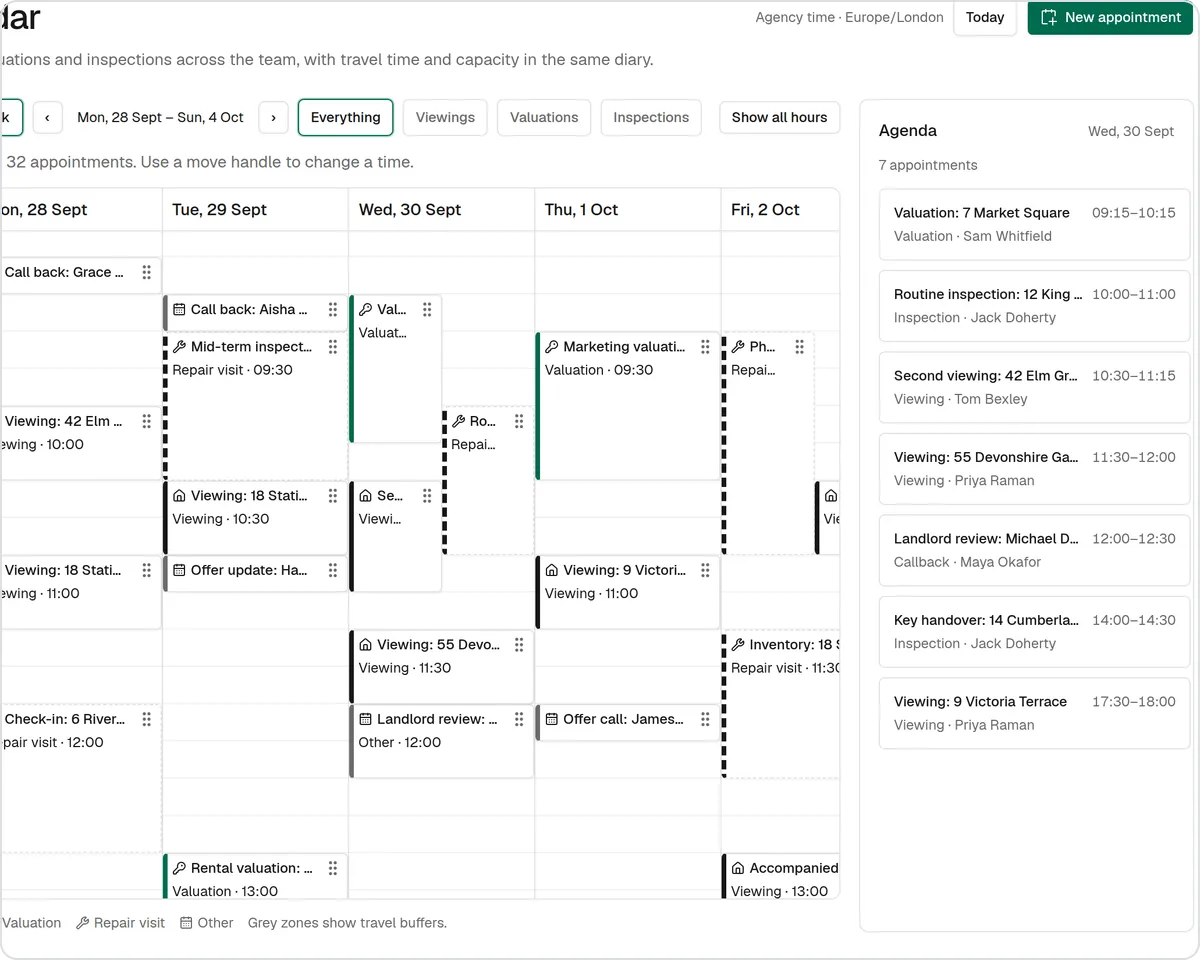
Task: Jump to Today
Action: (985, 17)
